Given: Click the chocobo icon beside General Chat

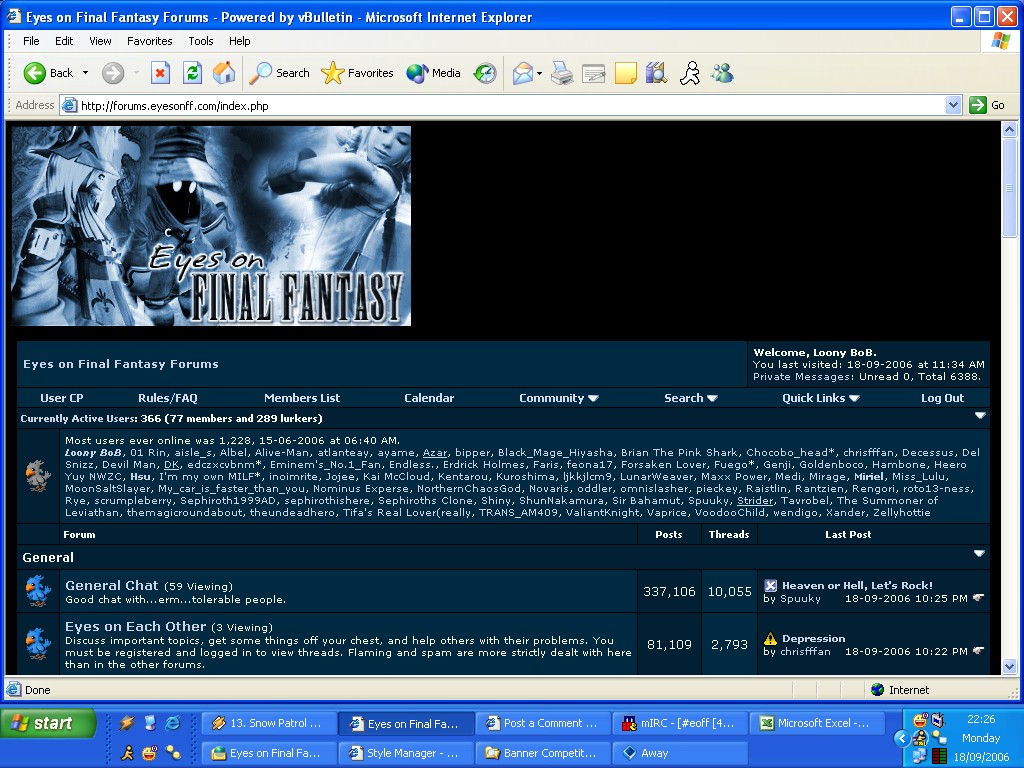Looking at the screenshot, I should pos(38,590).
